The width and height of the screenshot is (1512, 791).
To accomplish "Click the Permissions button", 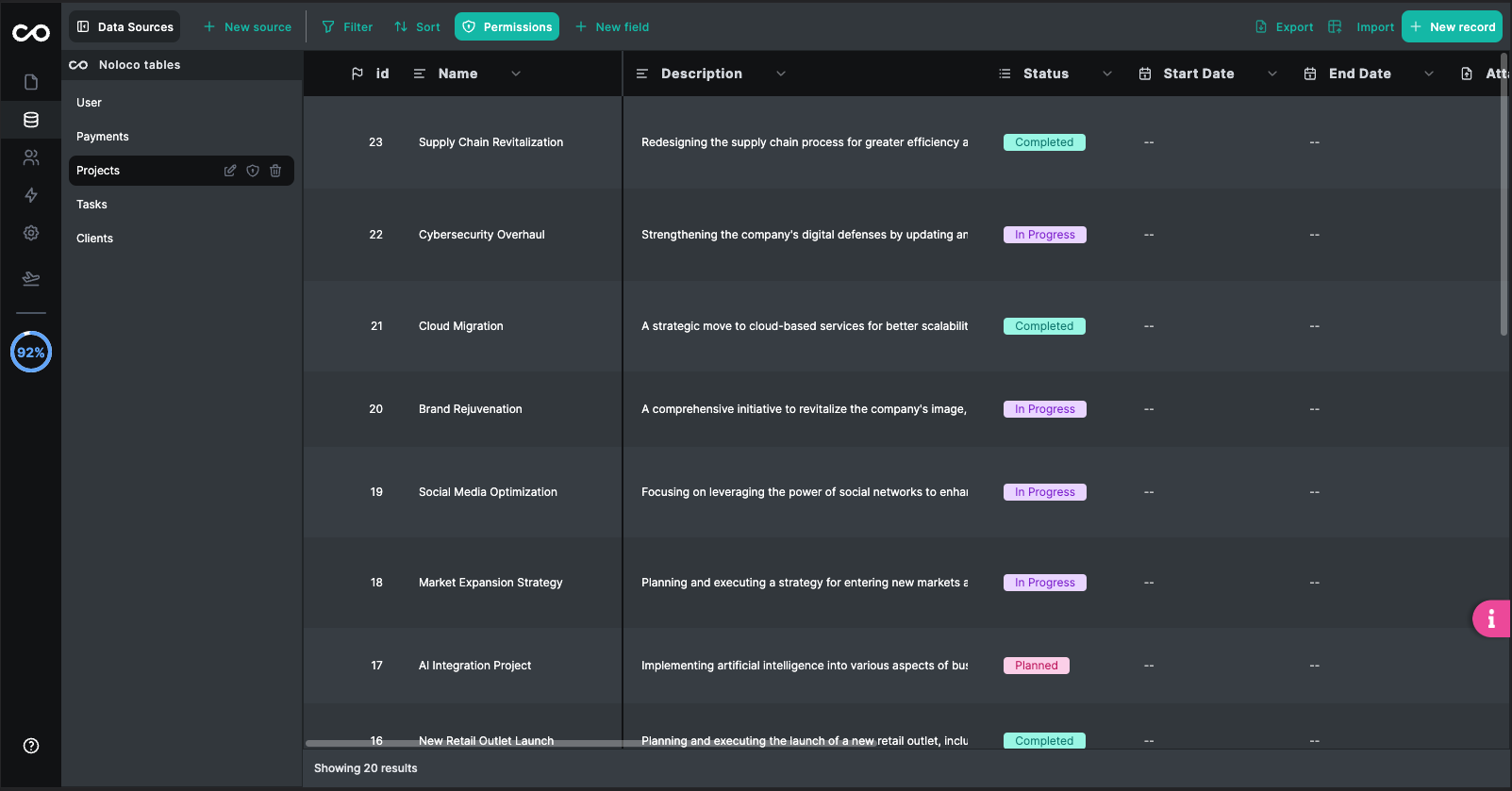I will (x=507, y=27).
